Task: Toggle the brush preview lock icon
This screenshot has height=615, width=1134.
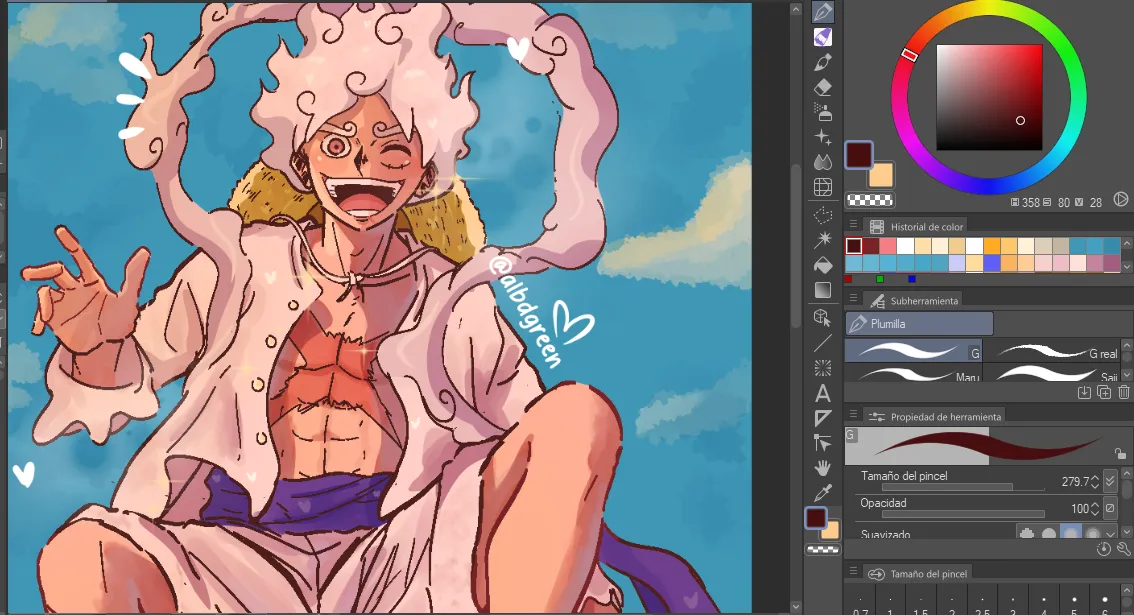Action: 1120,454
